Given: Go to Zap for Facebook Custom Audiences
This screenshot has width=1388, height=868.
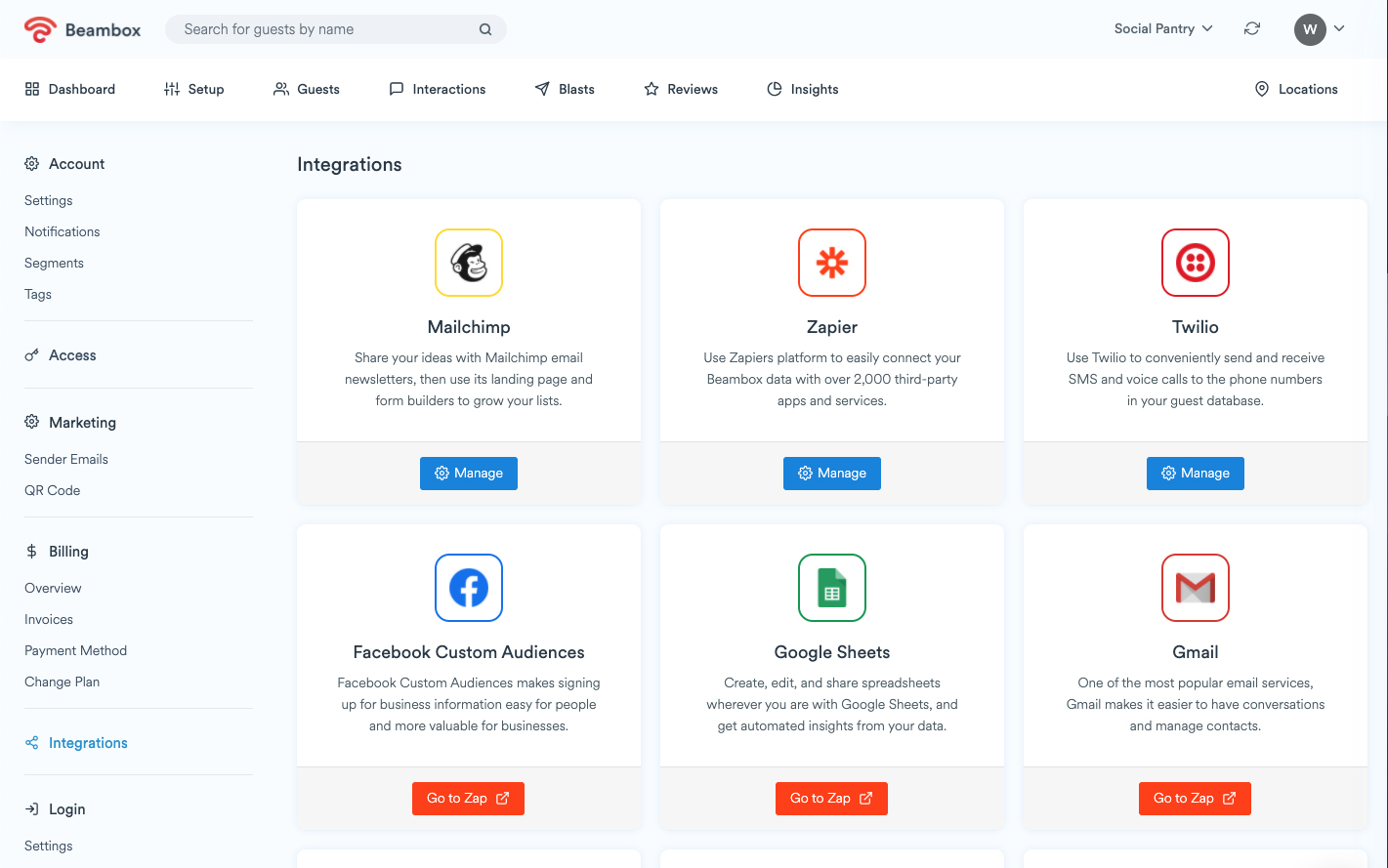Looking at the screenshot, I should 468,799.
